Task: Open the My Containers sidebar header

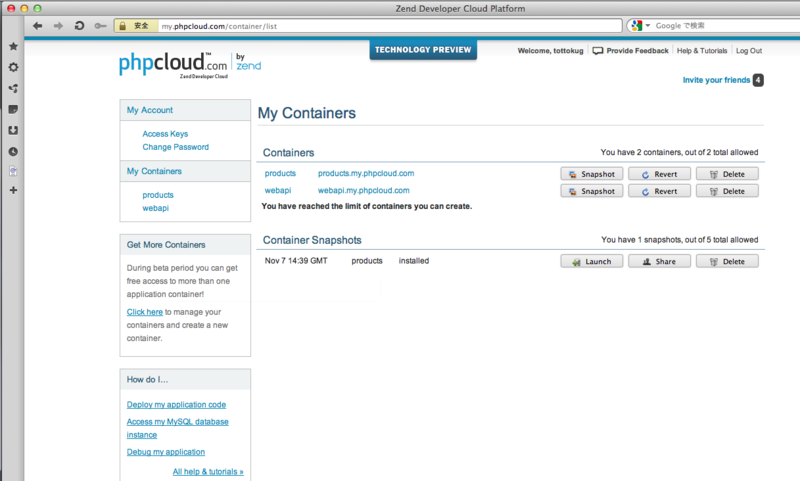Action: tap(154, 171)
